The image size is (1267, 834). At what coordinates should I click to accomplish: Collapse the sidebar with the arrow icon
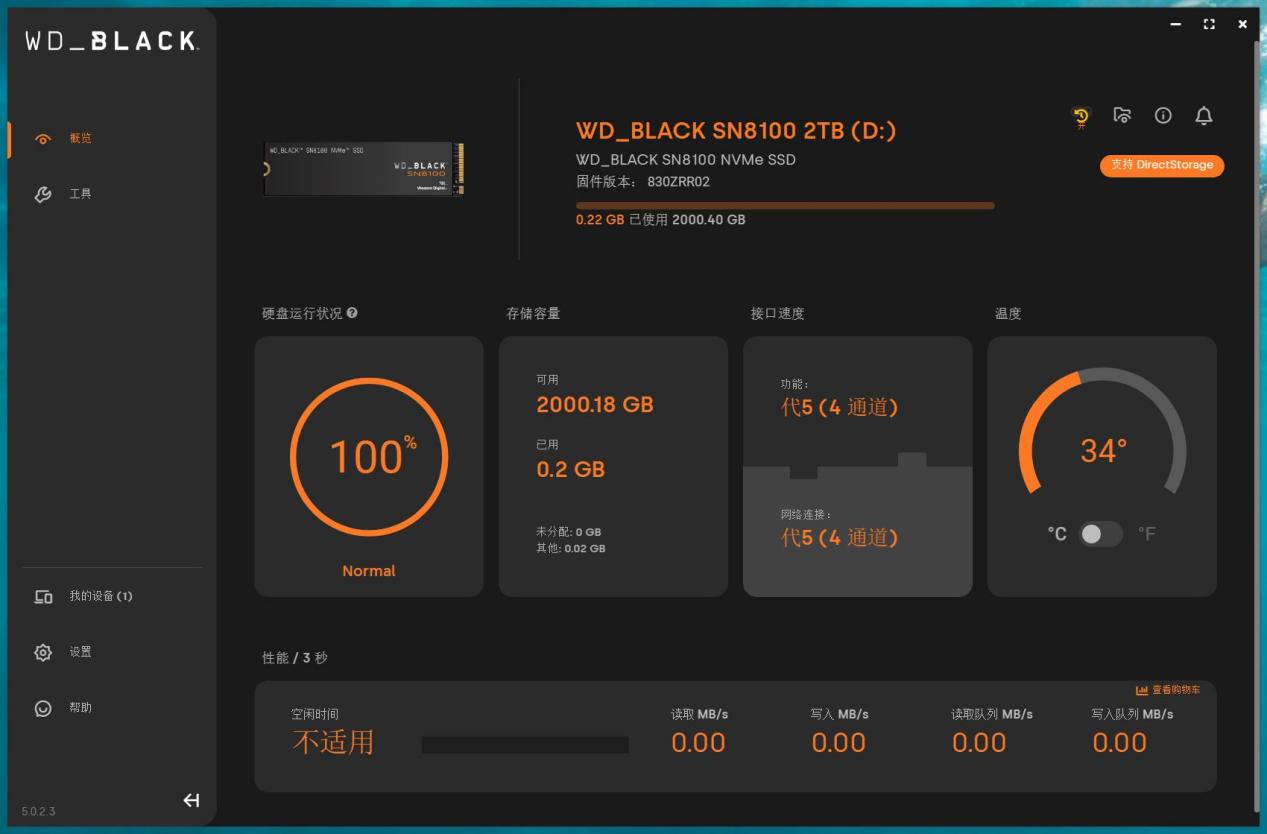click(191, 800)
